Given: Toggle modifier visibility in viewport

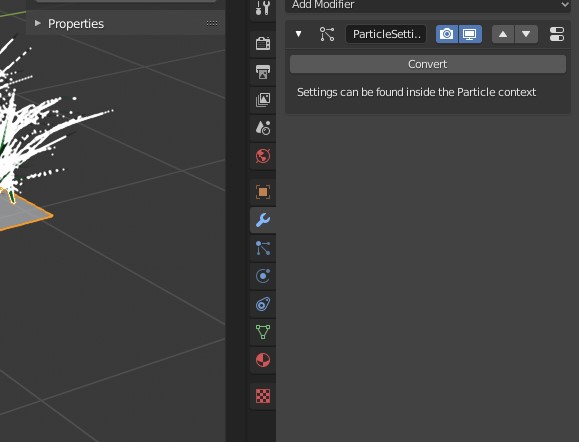Looking at the screenshot, I should (x=470, y=34).
